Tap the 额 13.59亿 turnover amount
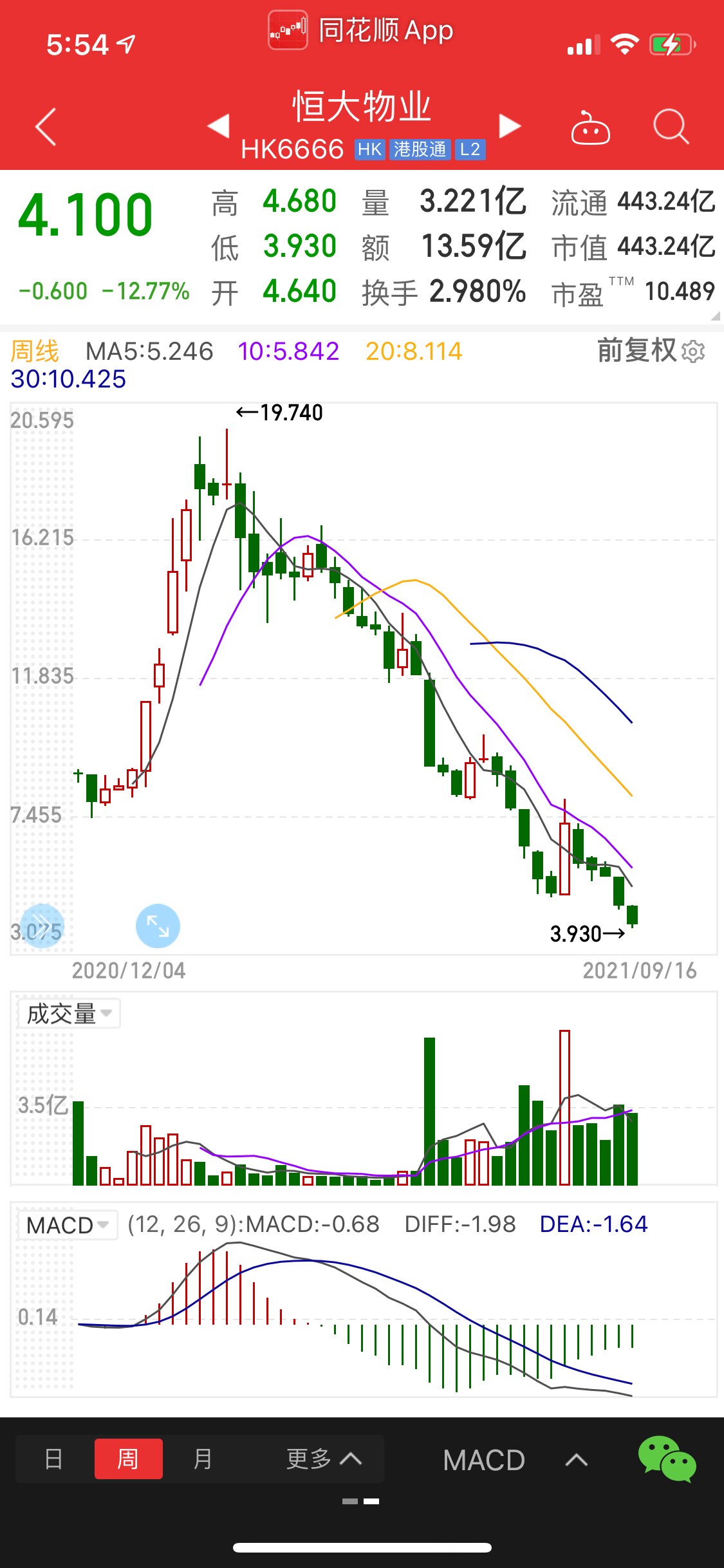724x1568 pixels. click(x=444, y=247)
